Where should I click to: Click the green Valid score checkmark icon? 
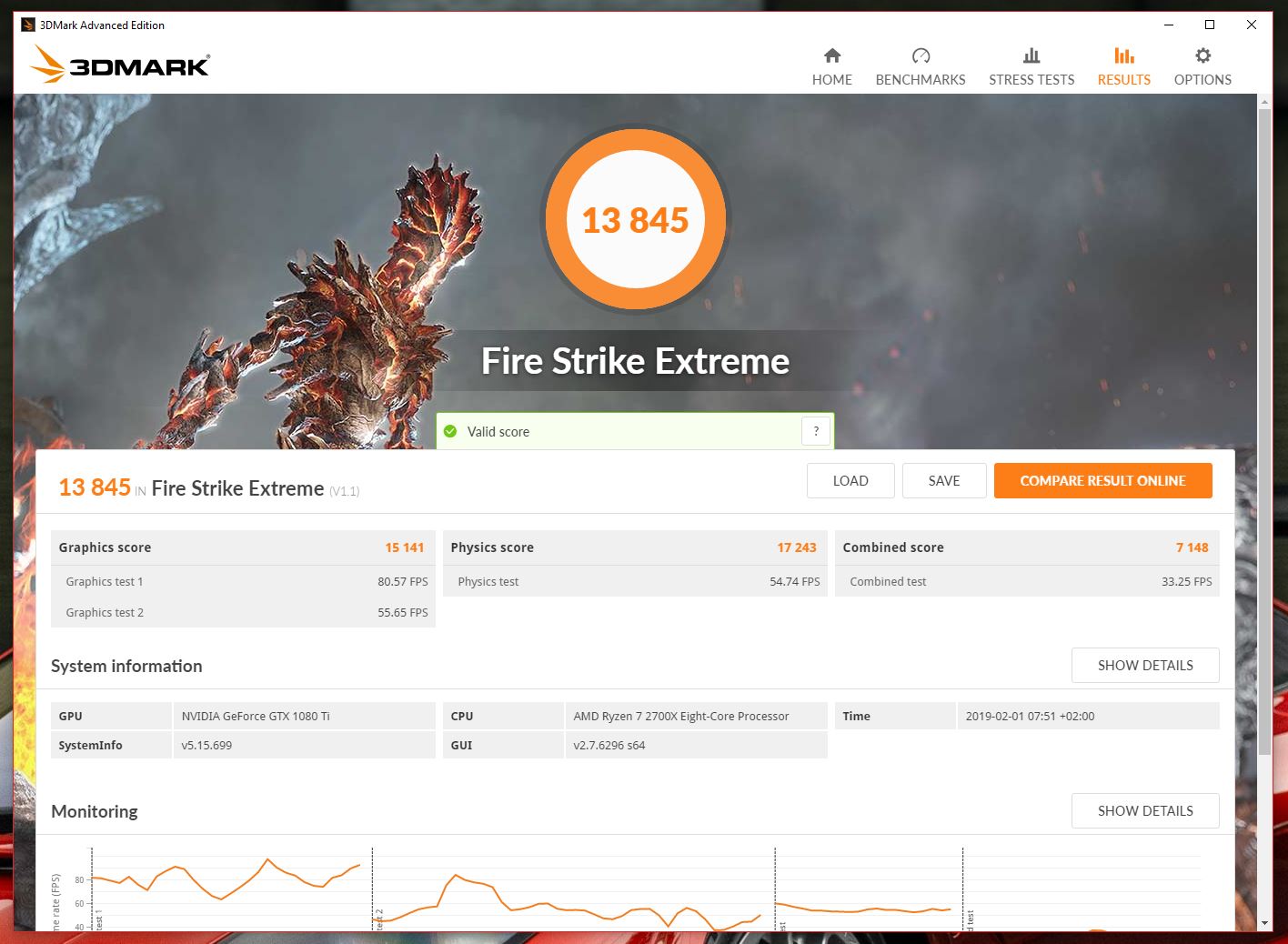point(450,431)
